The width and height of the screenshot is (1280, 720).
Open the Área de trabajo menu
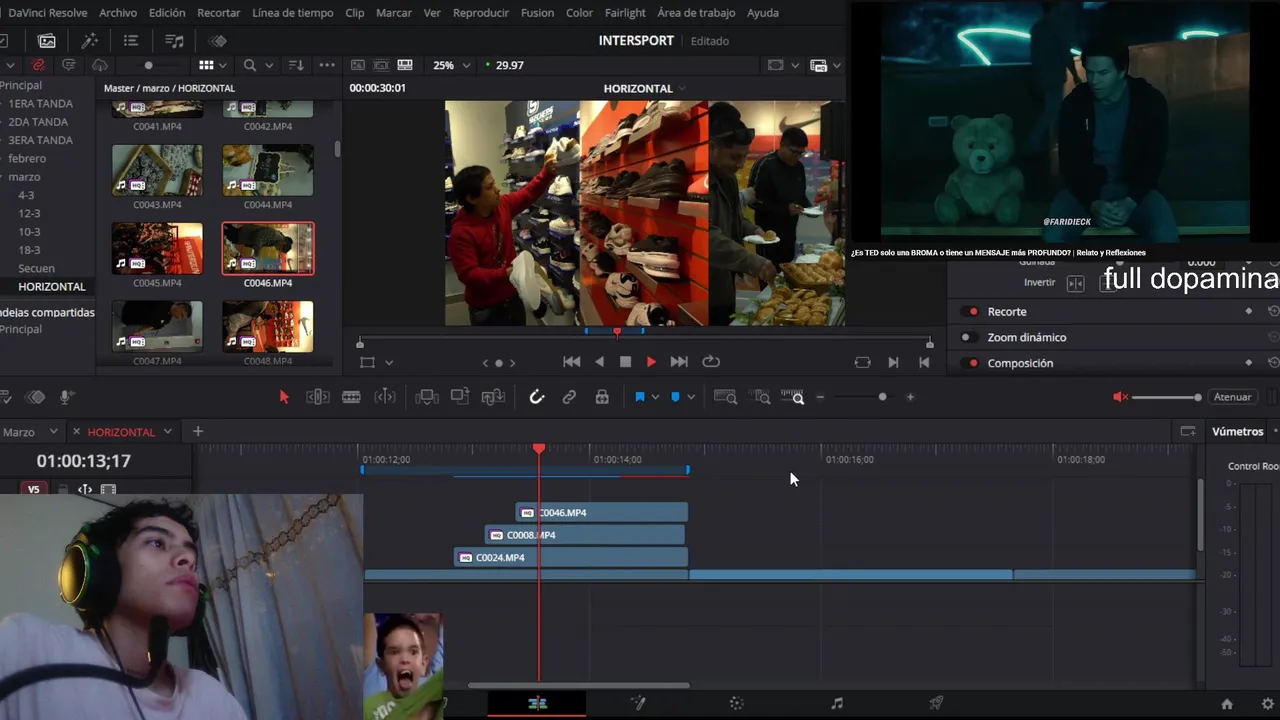click(x=696, y=13)
